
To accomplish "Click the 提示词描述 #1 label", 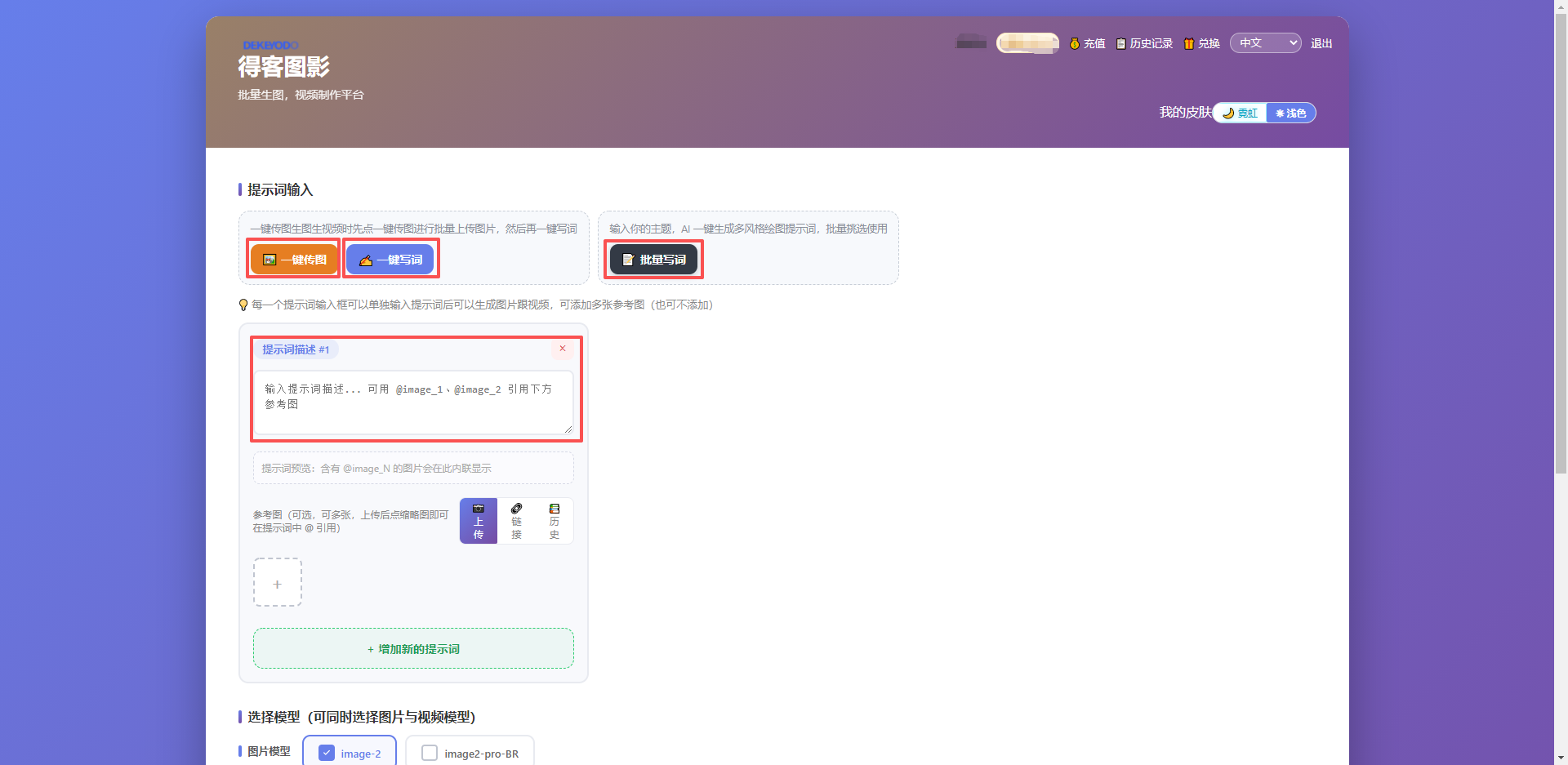I will [x=296, y=349].
